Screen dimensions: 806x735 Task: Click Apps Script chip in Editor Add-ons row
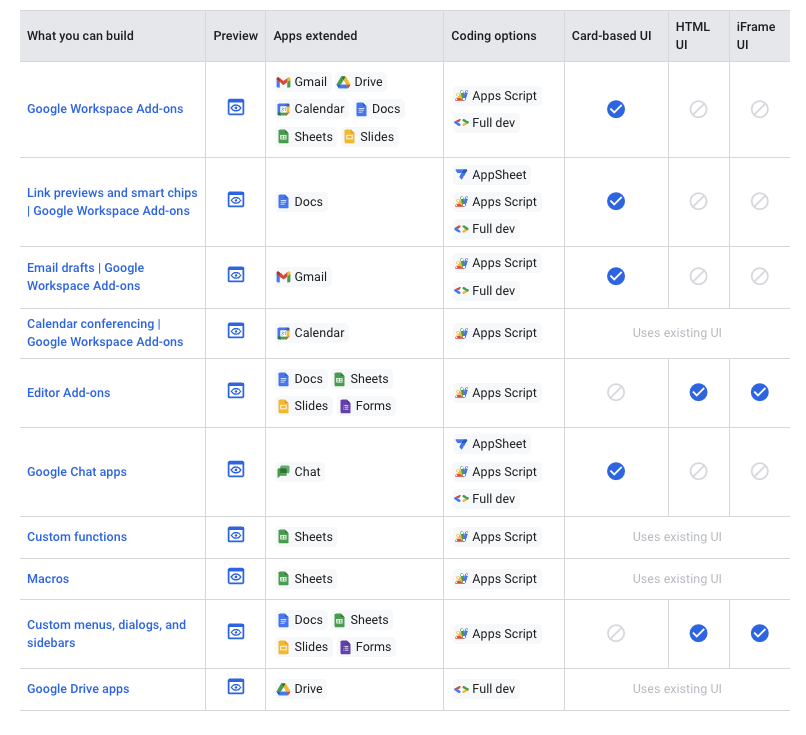pyautogui.click(x=497, y=393)
